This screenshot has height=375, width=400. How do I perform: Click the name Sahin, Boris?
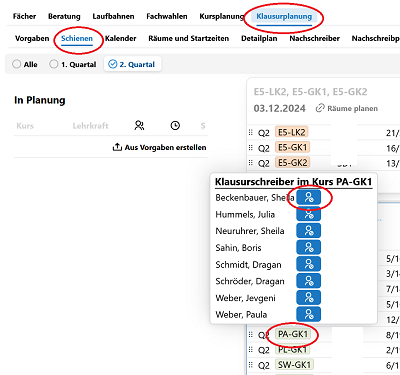(x=238, y=248)
